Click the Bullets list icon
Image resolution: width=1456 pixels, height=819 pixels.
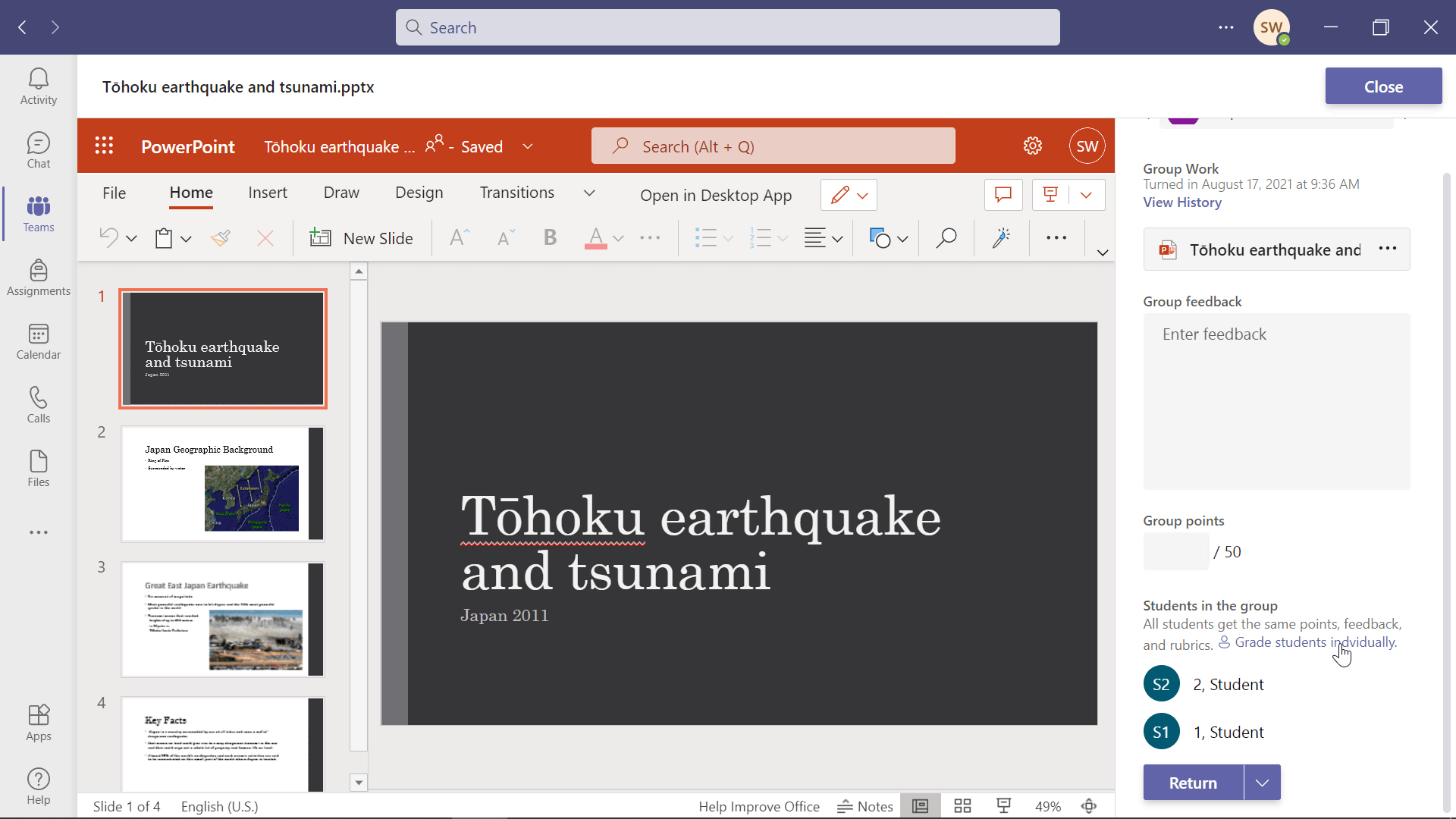coord(705,237)
